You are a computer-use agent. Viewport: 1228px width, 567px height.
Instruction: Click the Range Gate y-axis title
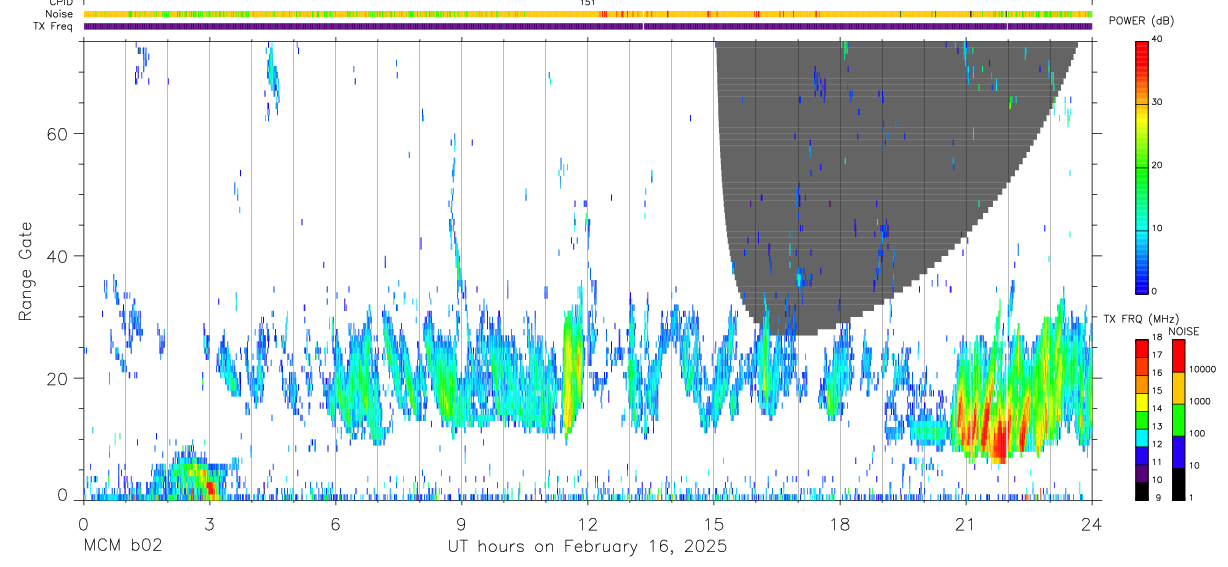coord(26,270)
